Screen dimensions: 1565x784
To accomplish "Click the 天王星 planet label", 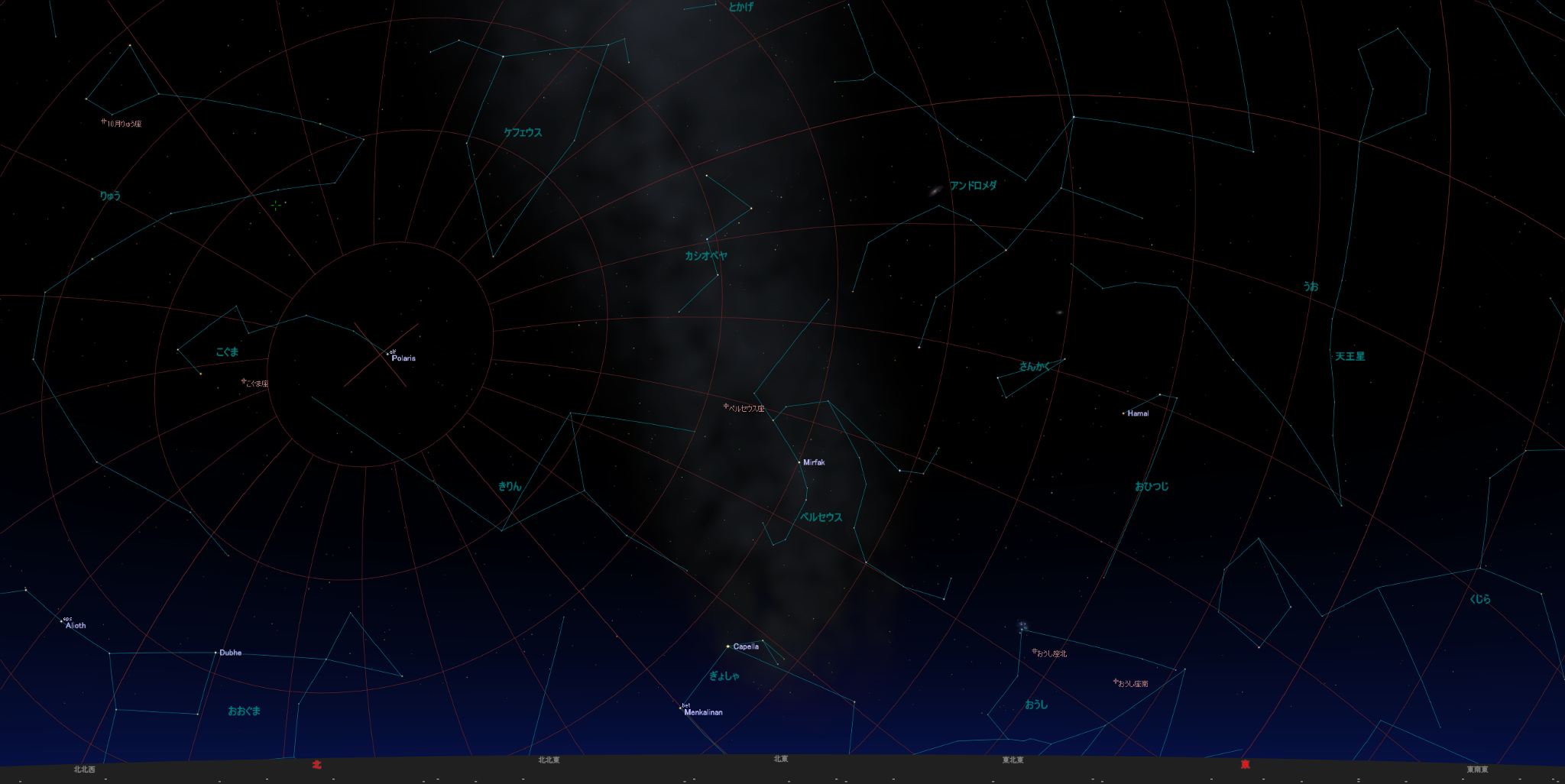I will coord(1350,357).
